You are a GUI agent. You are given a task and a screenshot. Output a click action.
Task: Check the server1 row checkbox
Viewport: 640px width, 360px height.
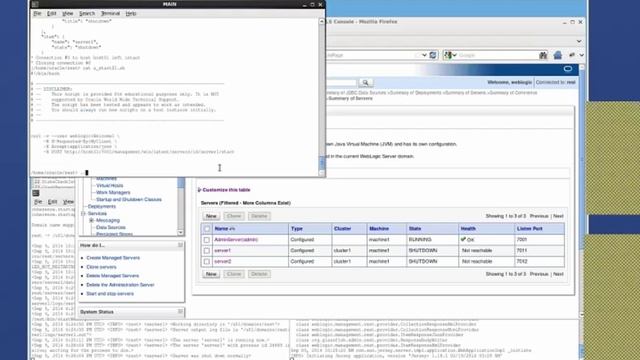(207, 251)
